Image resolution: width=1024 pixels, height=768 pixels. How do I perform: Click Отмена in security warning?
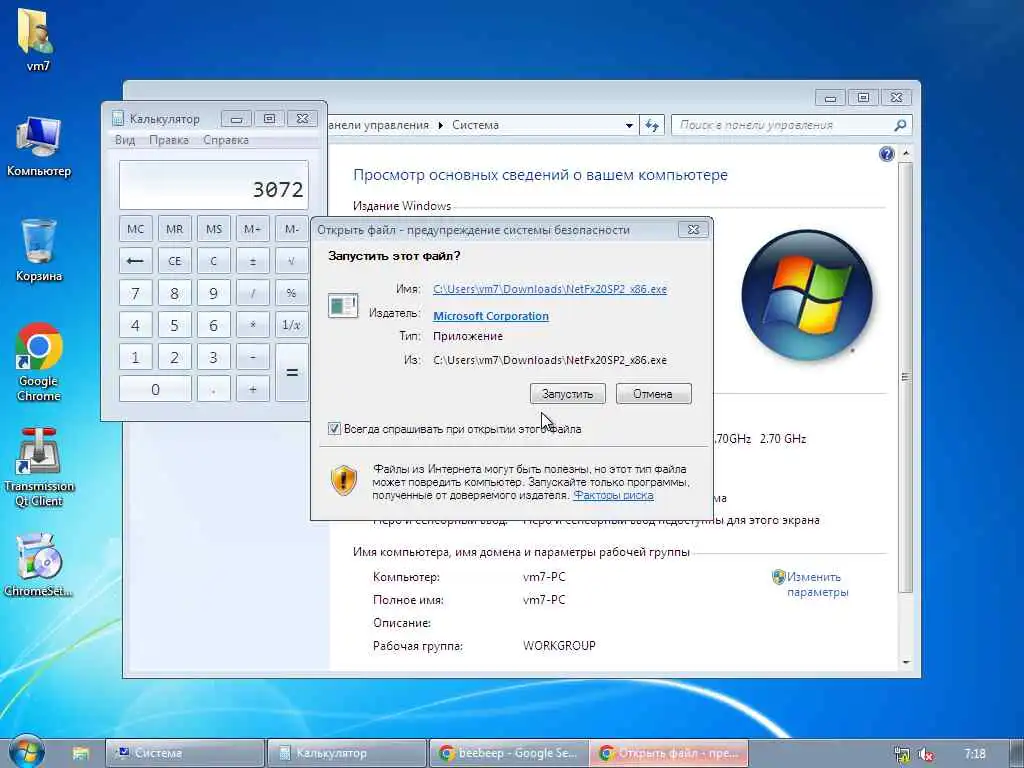653,394
